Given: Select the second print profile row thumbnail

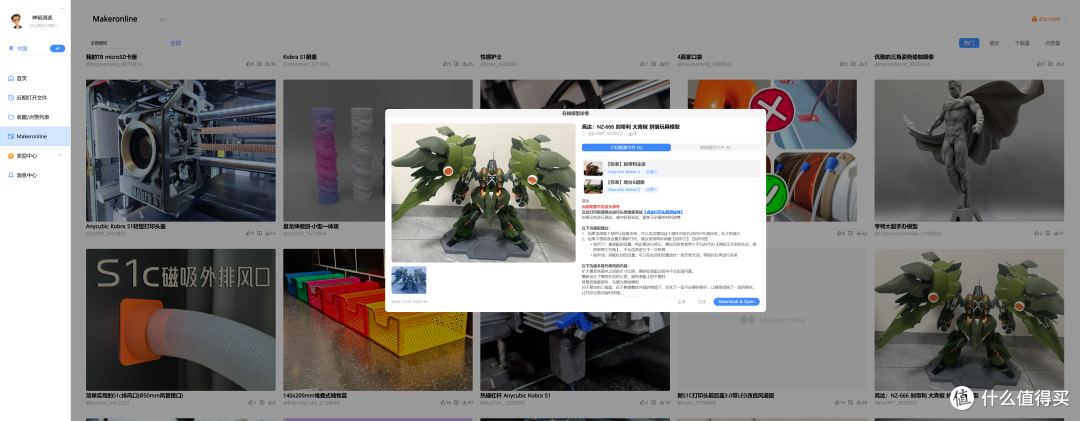Looking at the screenshot, I should [593, 186].
